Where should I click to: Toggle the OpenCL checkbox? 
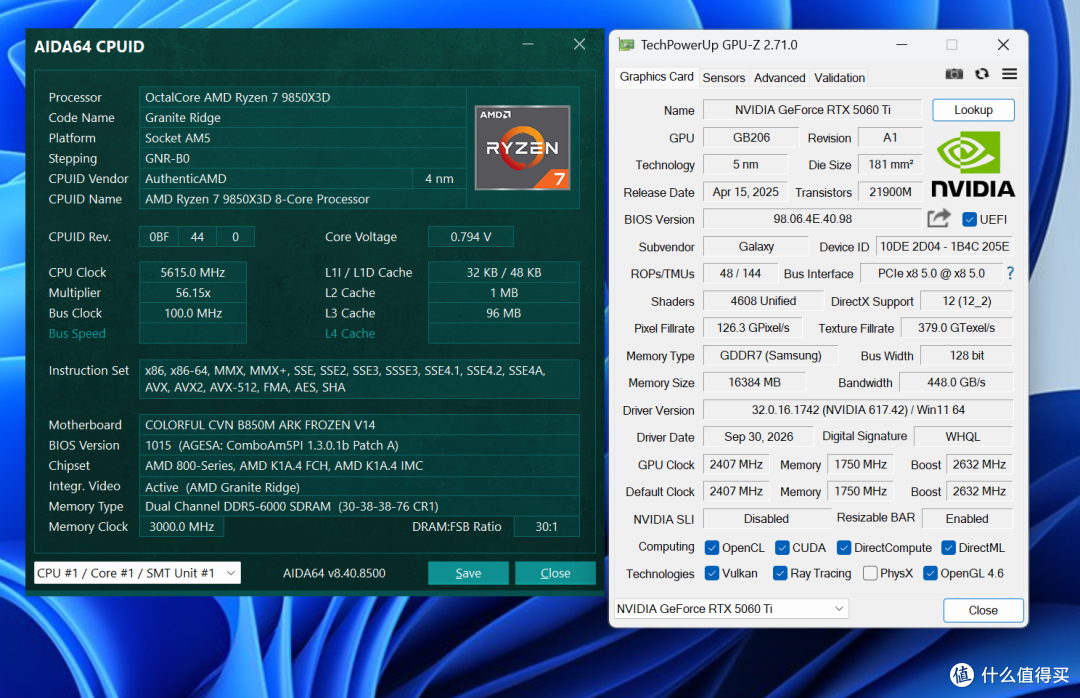point(712,548)
